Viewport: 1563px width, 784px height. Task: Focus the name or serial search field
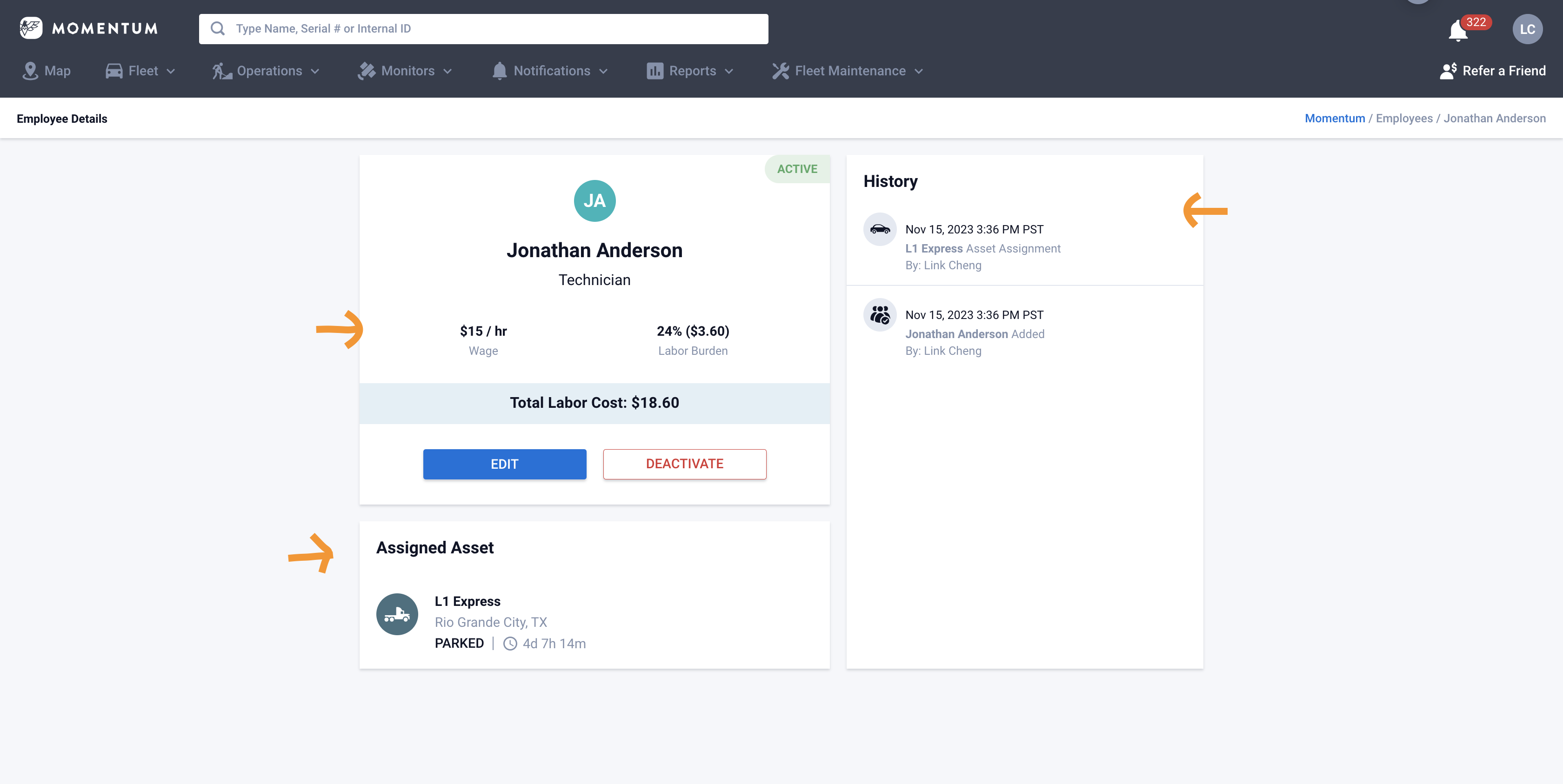click(498, 28)
